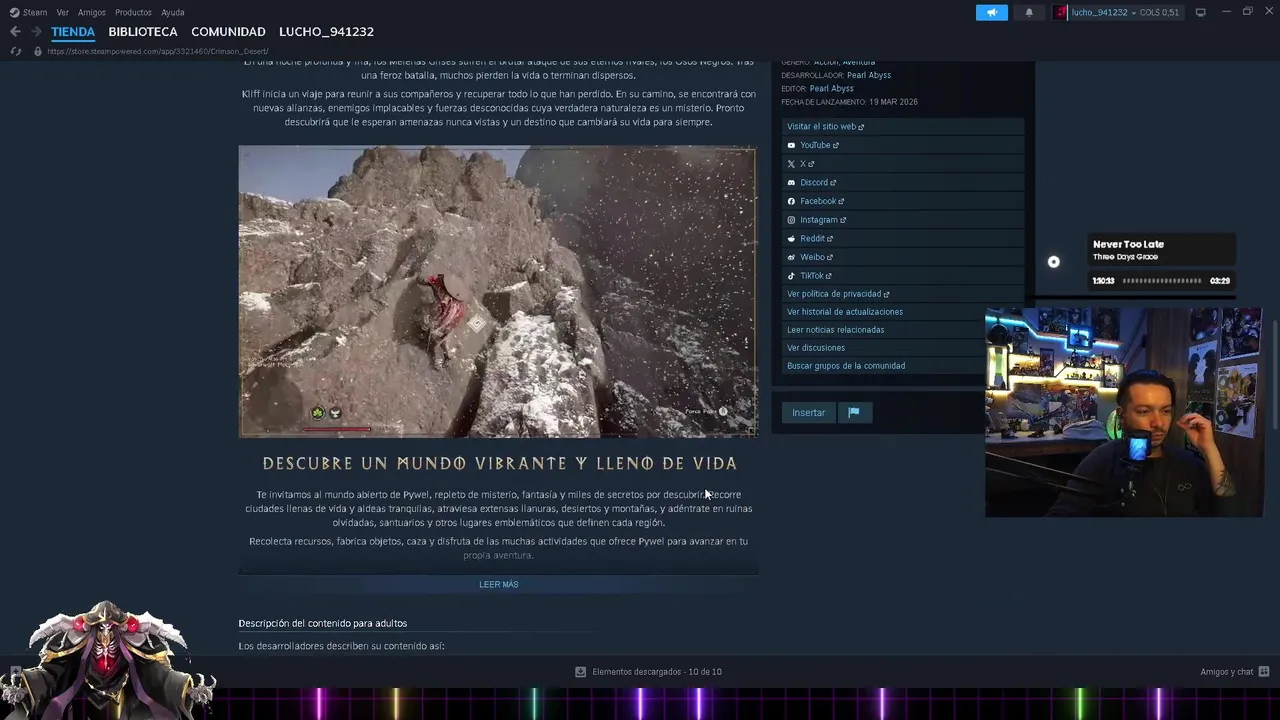Switch to the COMUNIDAD tab
Screen dimensions: 1280x720
pos(228,32)
